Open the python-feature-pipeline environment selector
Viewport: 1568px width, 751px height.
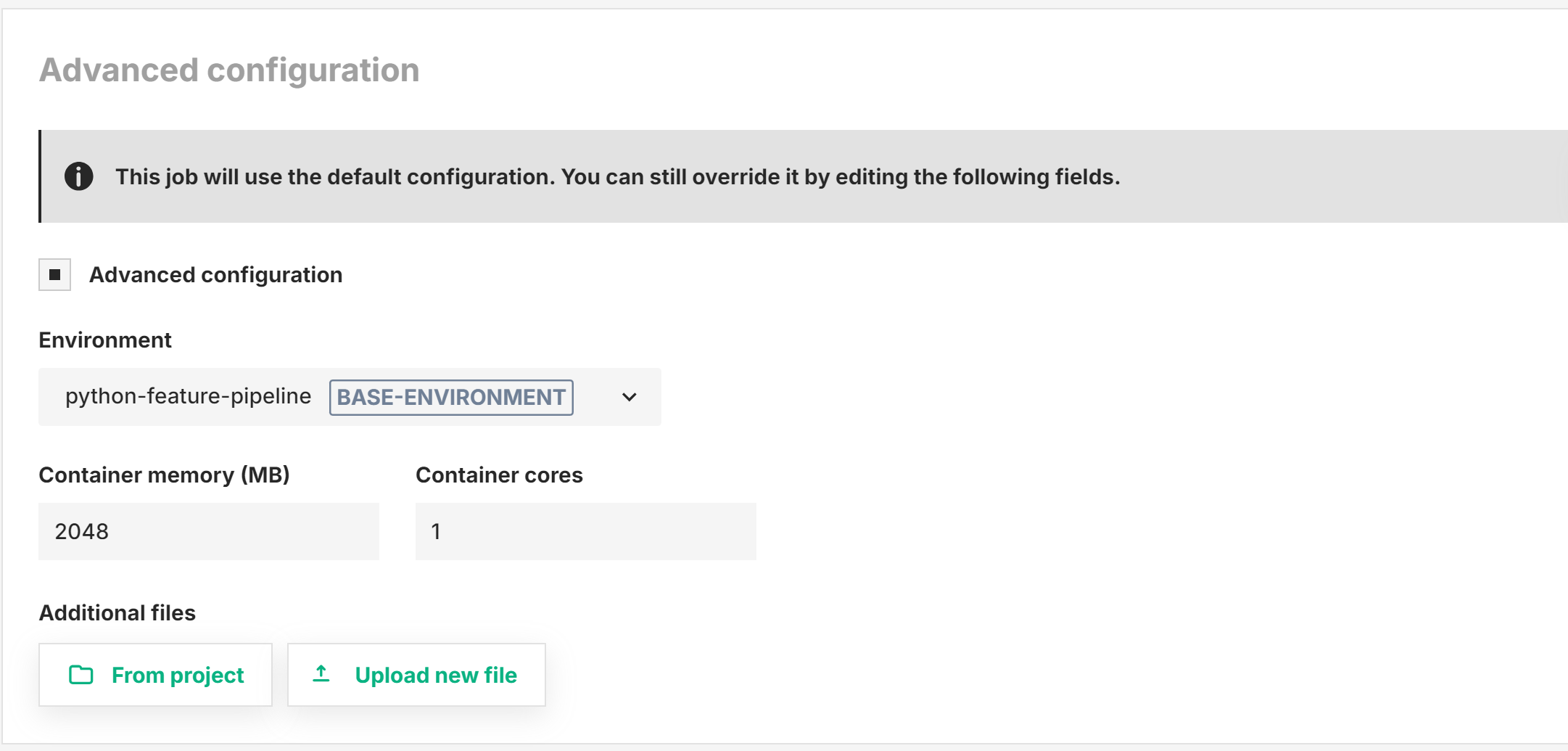coord(350,397)
